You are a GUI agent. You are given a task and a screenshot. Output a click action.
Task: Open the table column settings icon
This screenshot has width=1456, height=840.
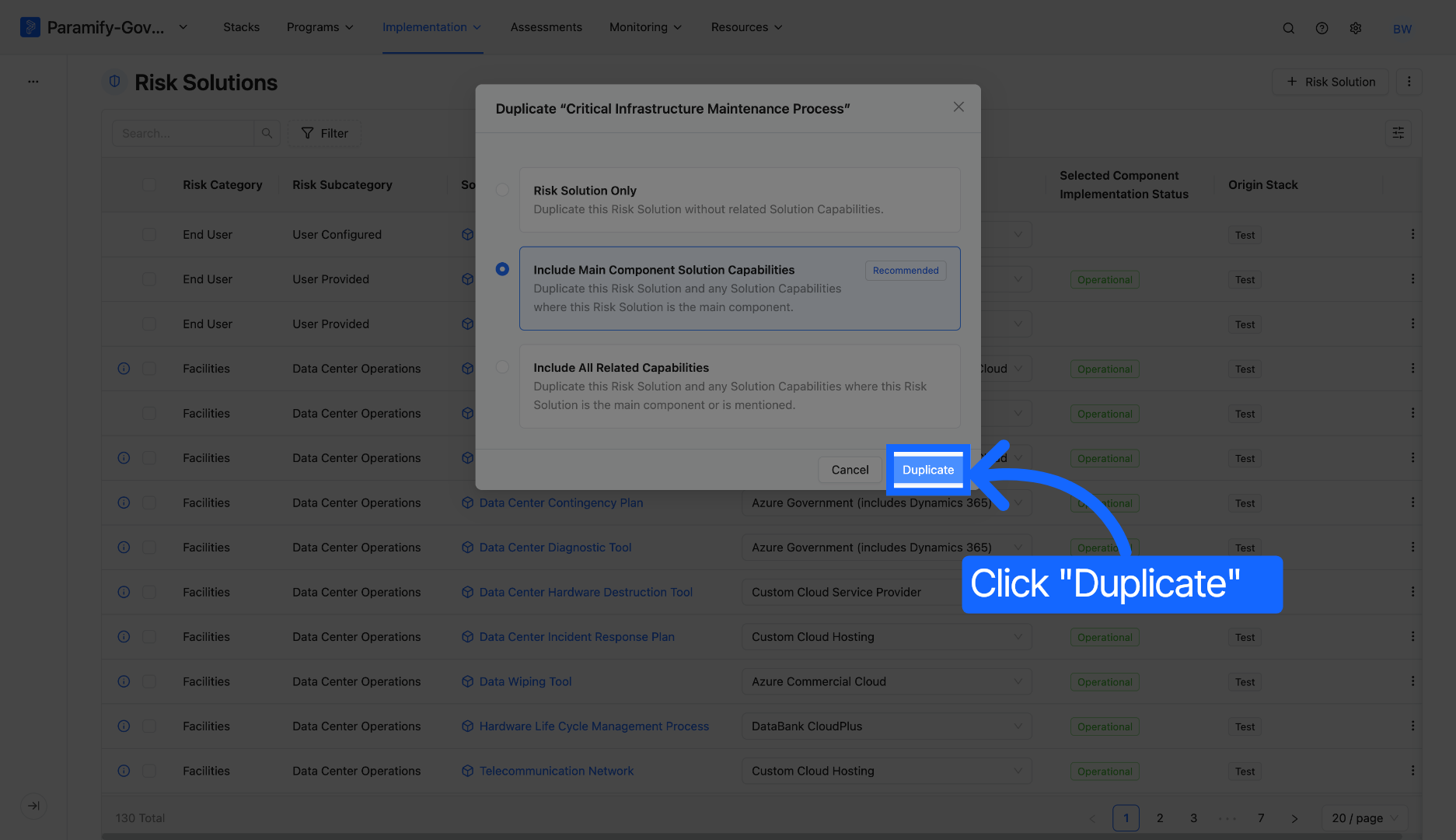pyautogui.click(x=1398, y=133)
